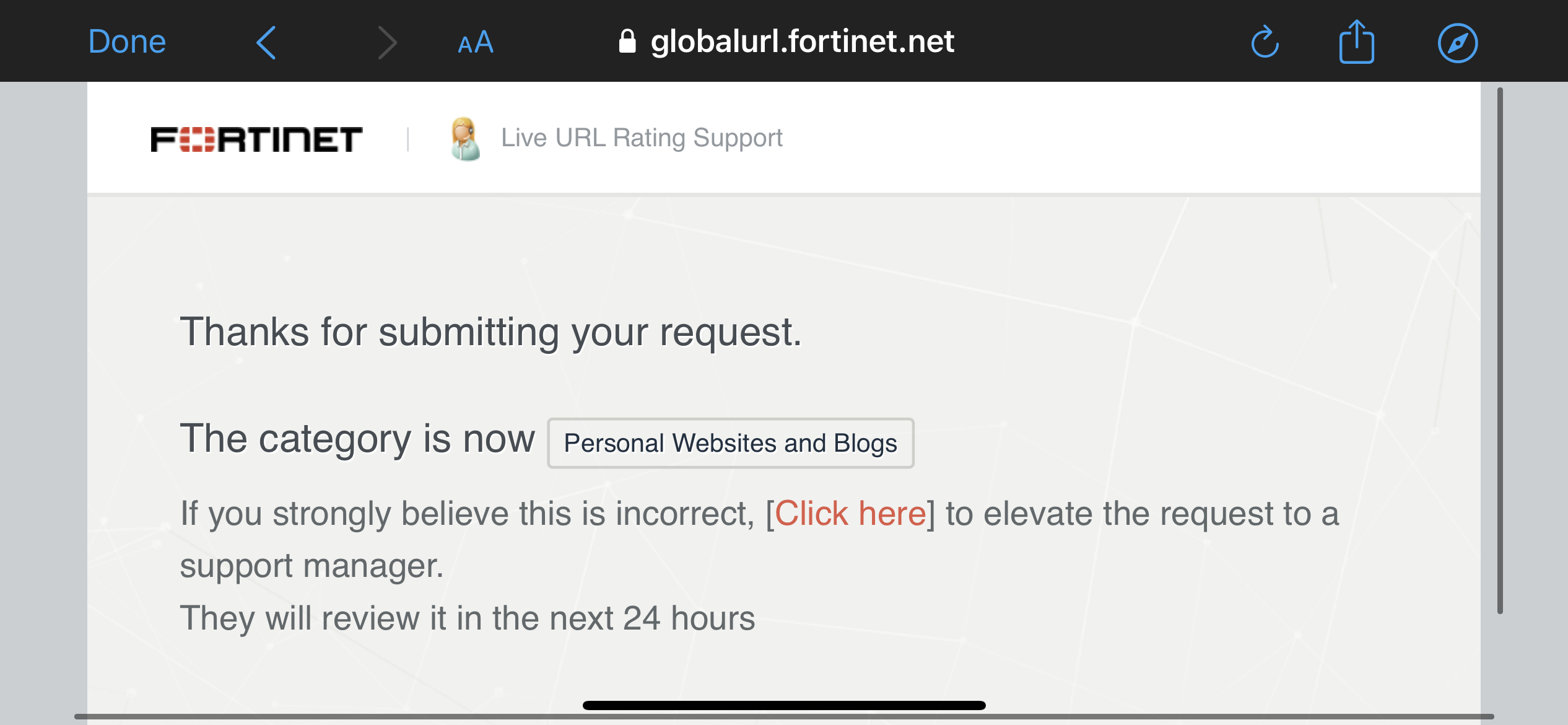Open the share sheet icon
This screenshot has width=1568, height=725.
point(1356,41)
